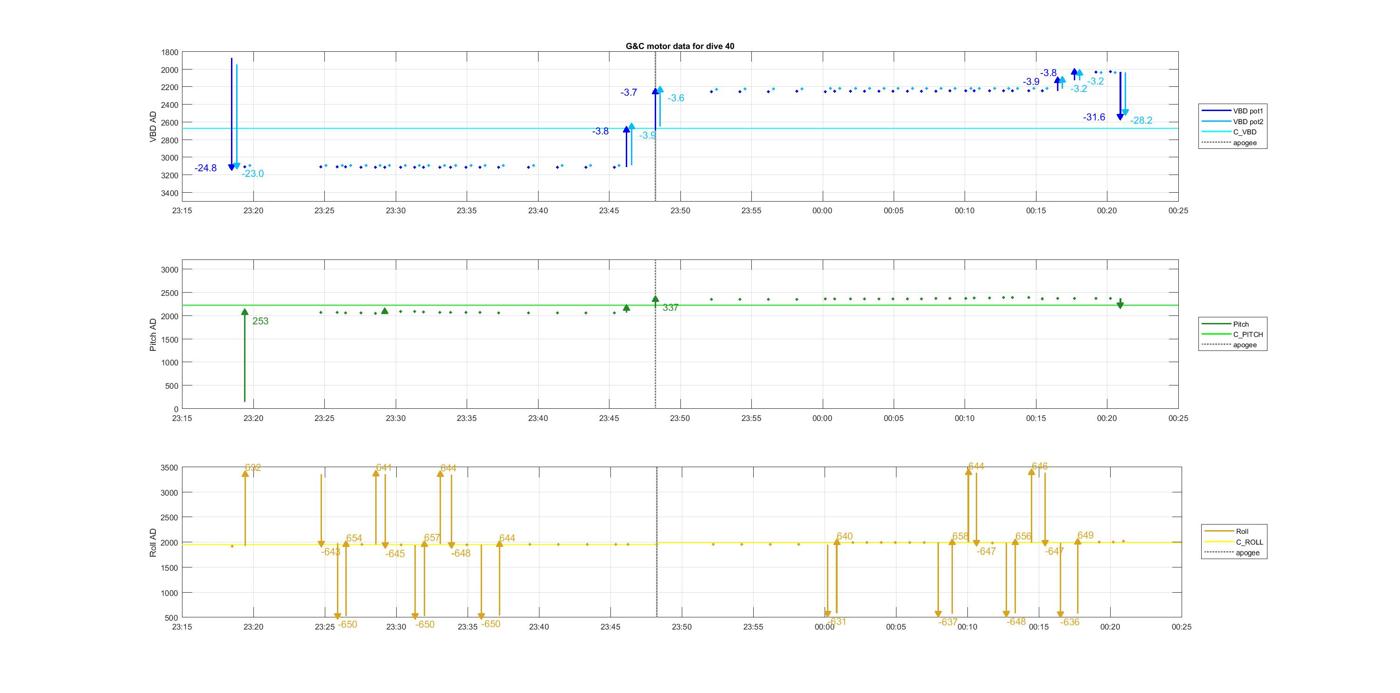
Task: Select 'C_ROLL' legend entry
Action: (x=1249, y=542)
